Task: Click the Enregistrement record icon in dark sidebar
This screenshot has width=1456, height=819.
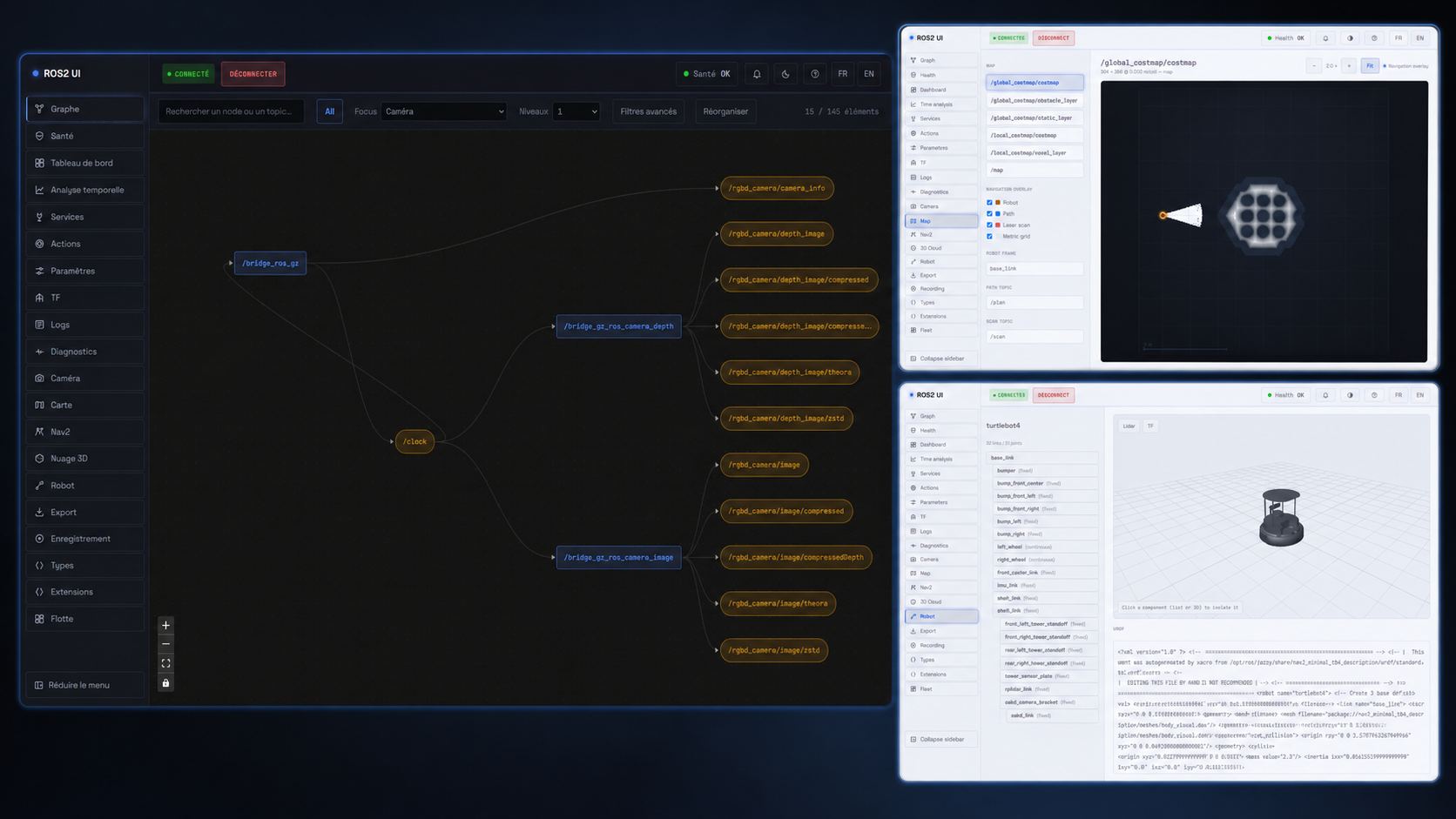Action: click(x=39, y=539)
